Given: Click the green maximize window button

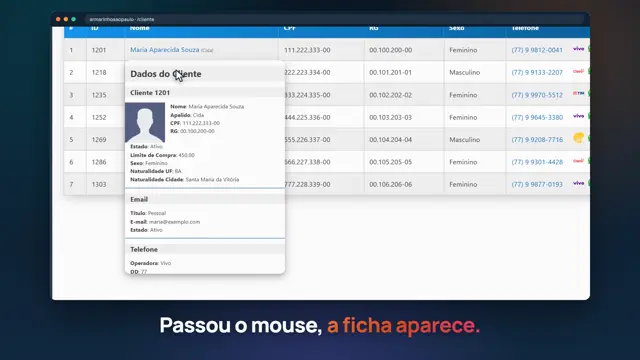Looking at the screenshot, I should pos(73,19).
